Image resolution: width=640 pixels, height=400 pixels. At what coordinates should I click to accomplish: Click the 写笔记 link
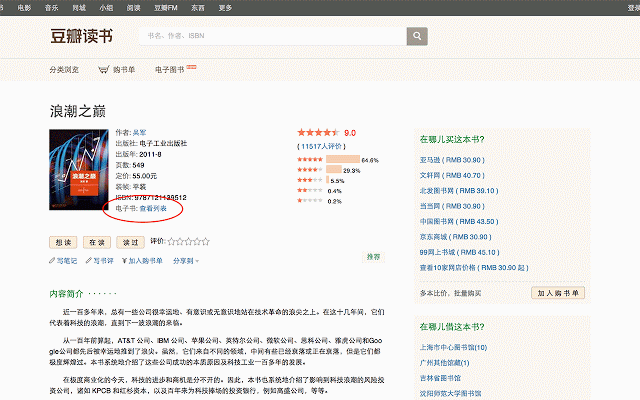(67, 261)
